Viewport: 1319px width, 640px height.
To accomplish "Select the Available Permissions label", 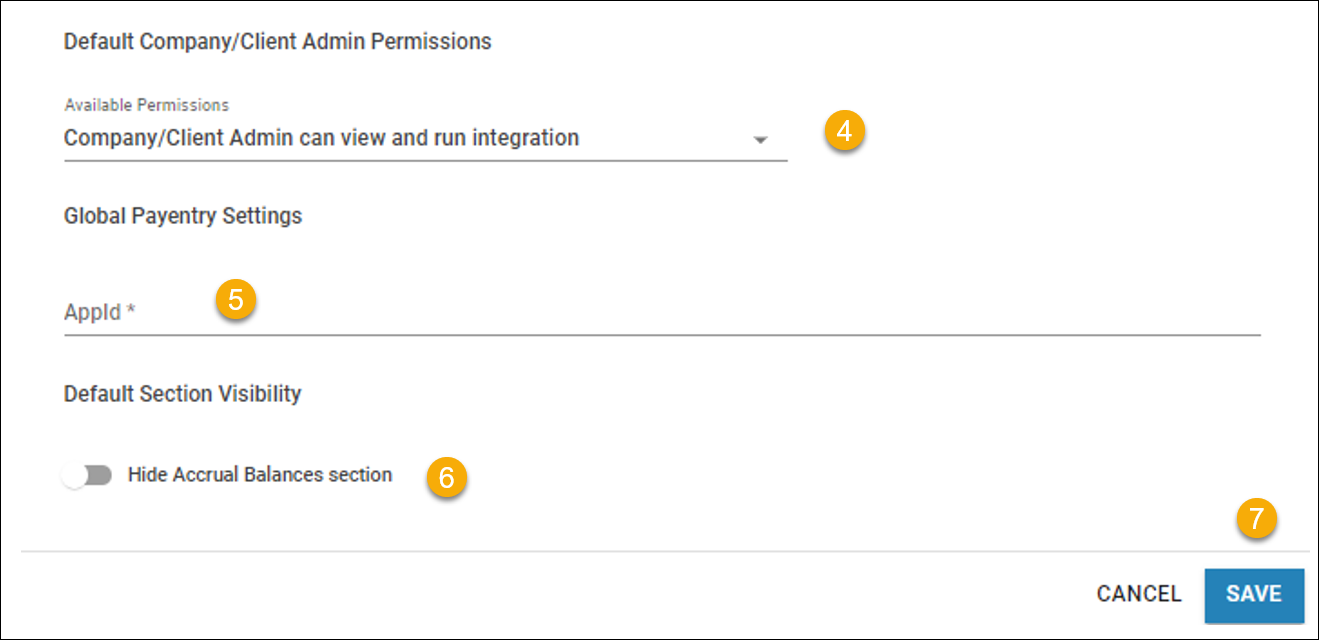I will 145,104.
